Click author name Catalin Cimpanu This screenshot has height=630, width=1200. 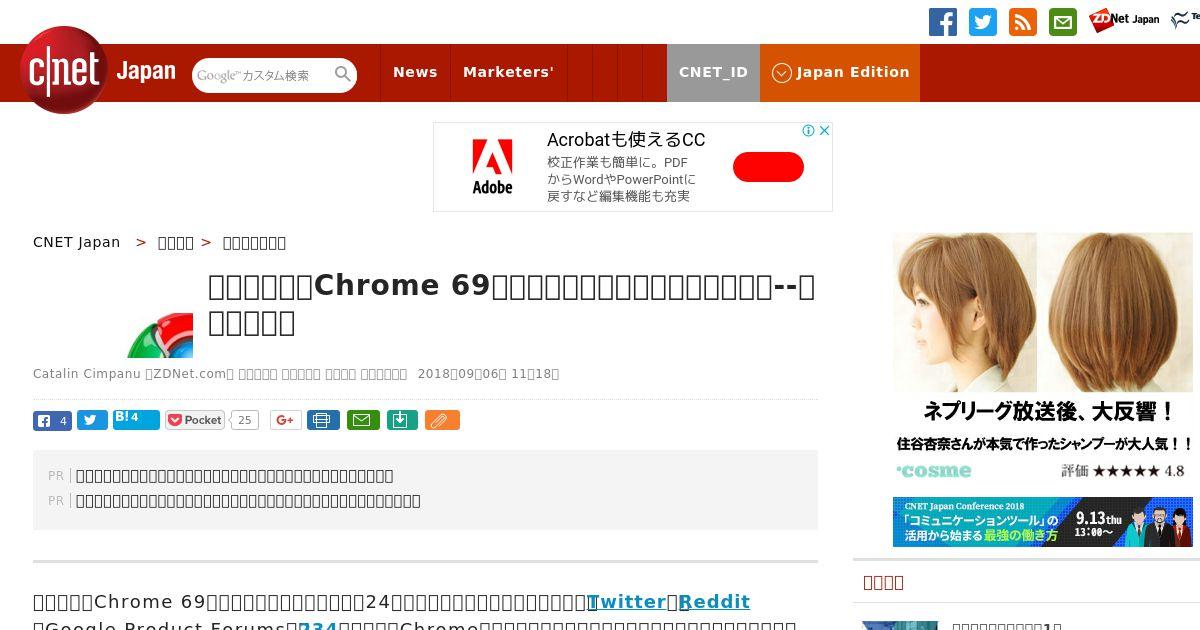87,373
